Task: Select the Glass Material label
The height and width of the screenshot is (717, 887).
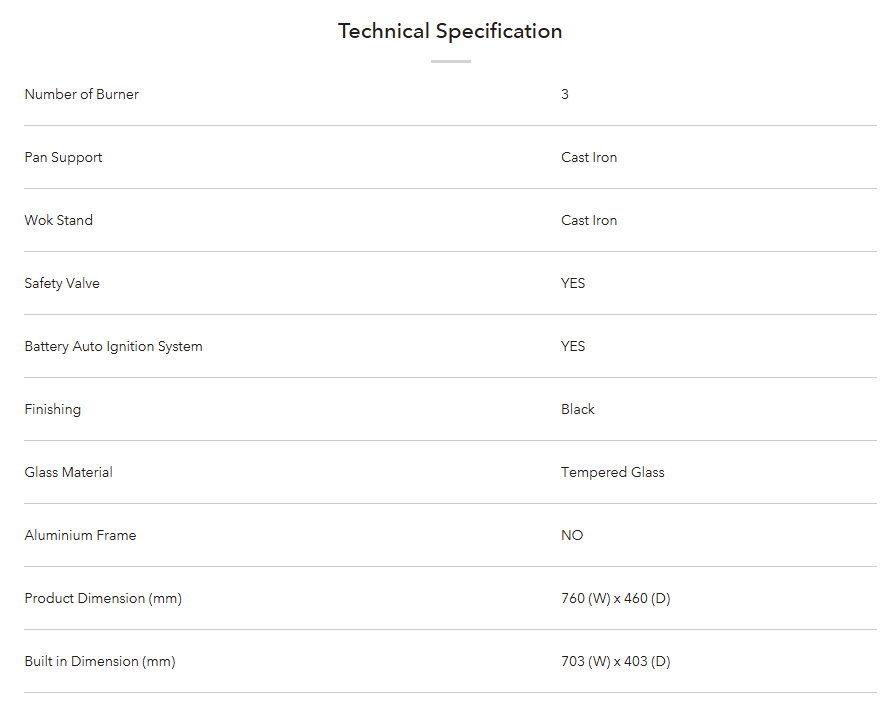Action: point(68,472)
